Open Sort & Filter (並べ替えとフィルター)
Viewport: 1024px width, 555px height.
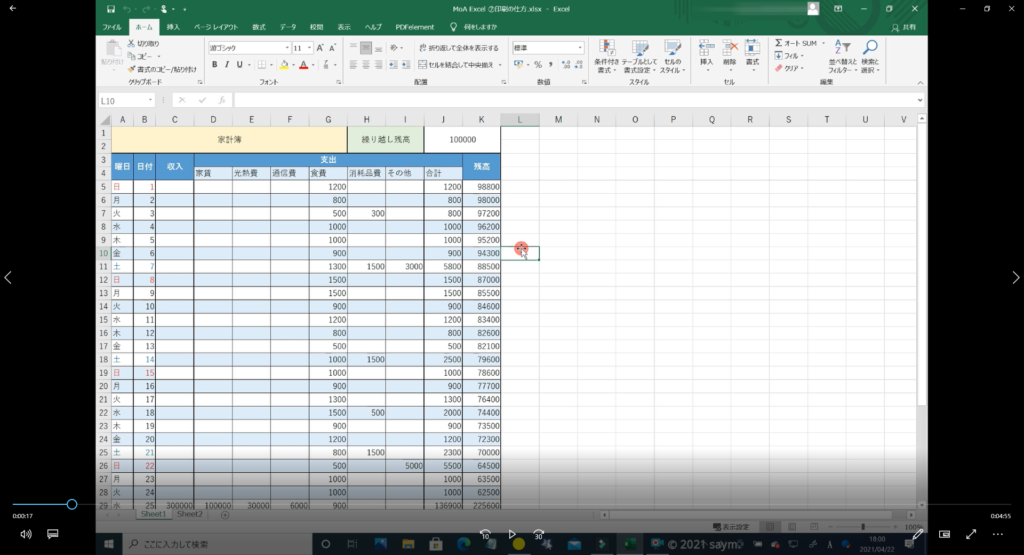(842, 50)
